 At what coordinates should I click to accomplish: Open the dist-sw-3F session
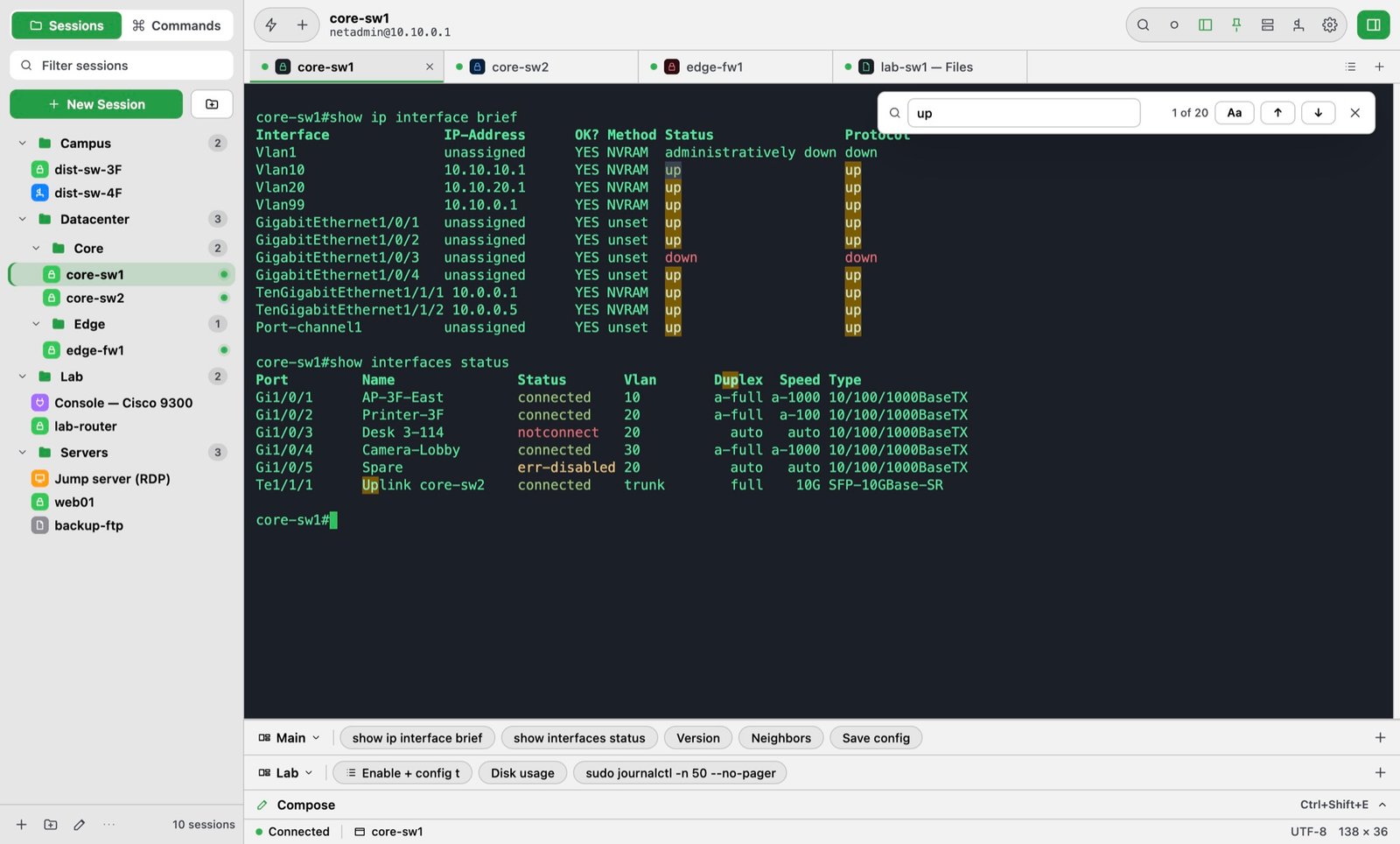click(122, 169)
